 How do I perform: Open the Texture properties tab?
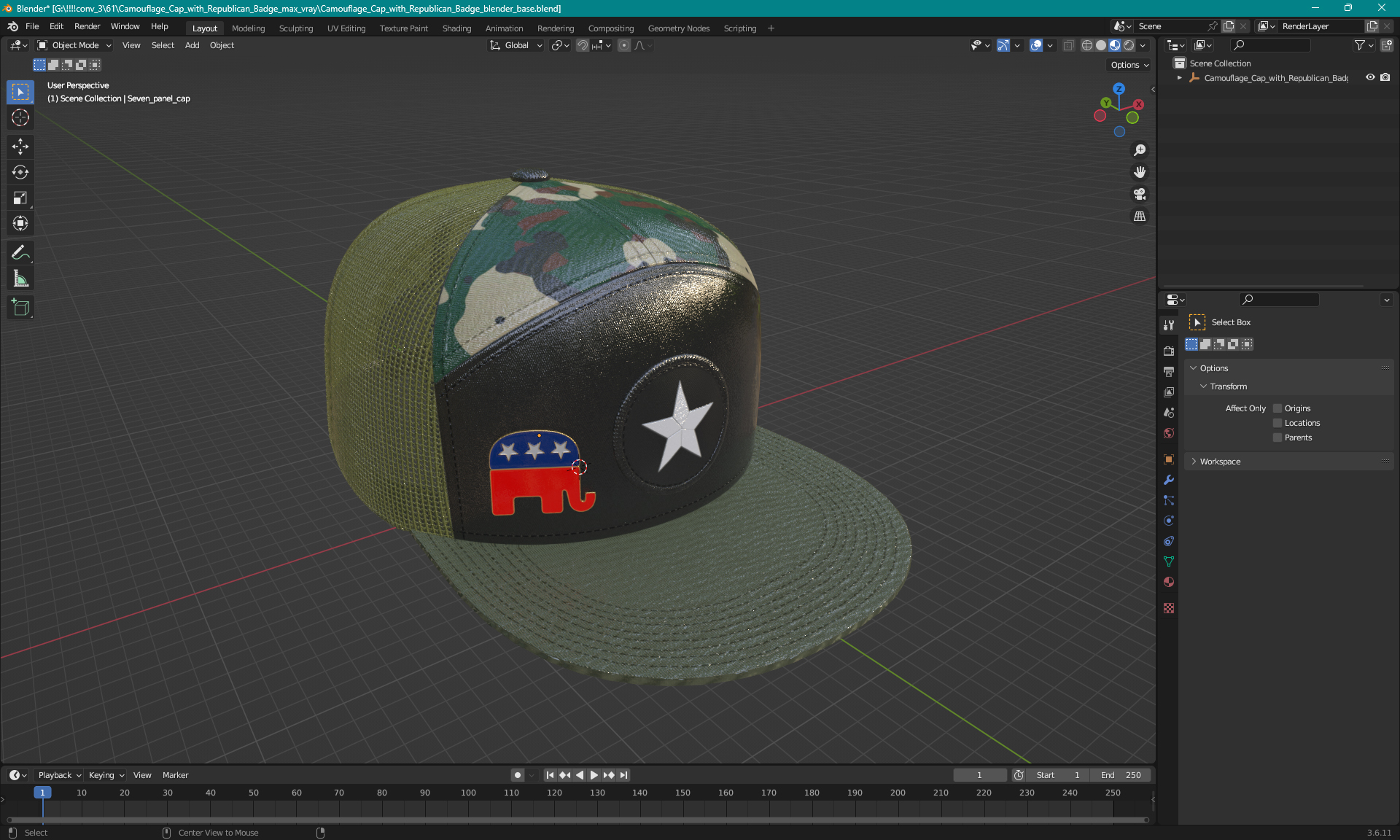(x=1169, y=608)
